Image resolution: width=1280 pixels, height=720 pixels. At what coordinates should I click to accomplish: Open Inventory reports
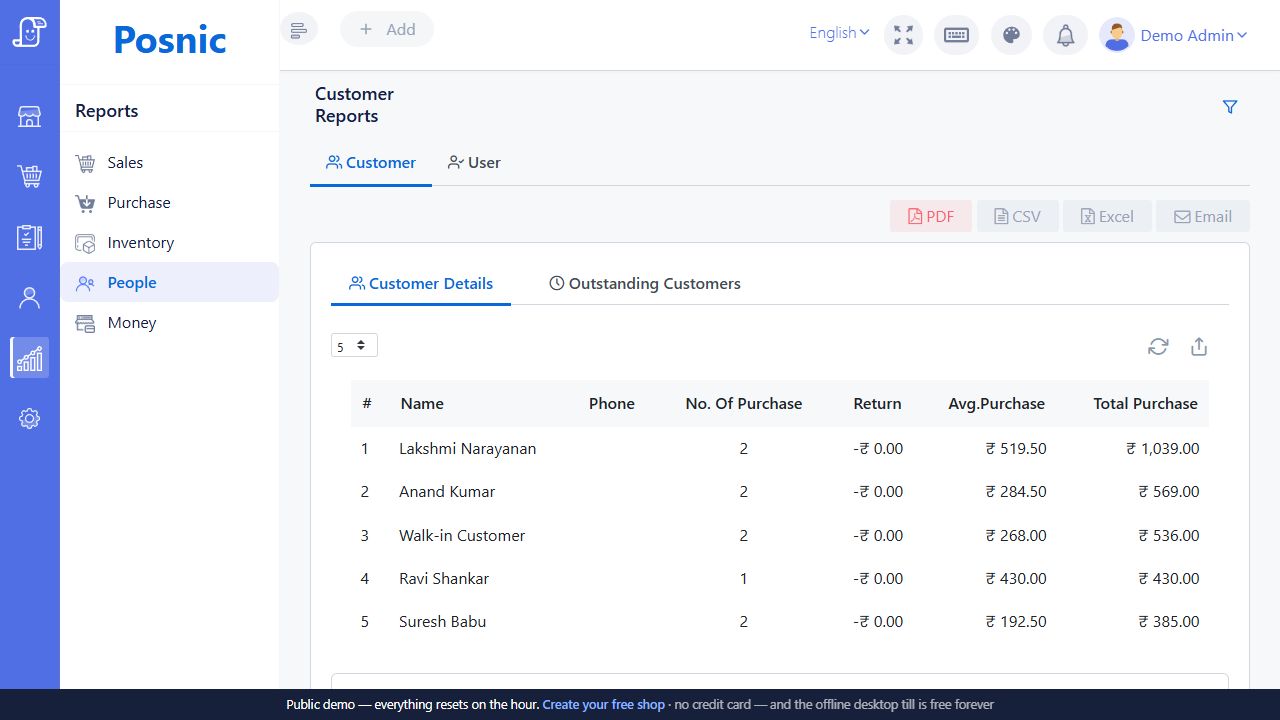(x=170, y=242)
